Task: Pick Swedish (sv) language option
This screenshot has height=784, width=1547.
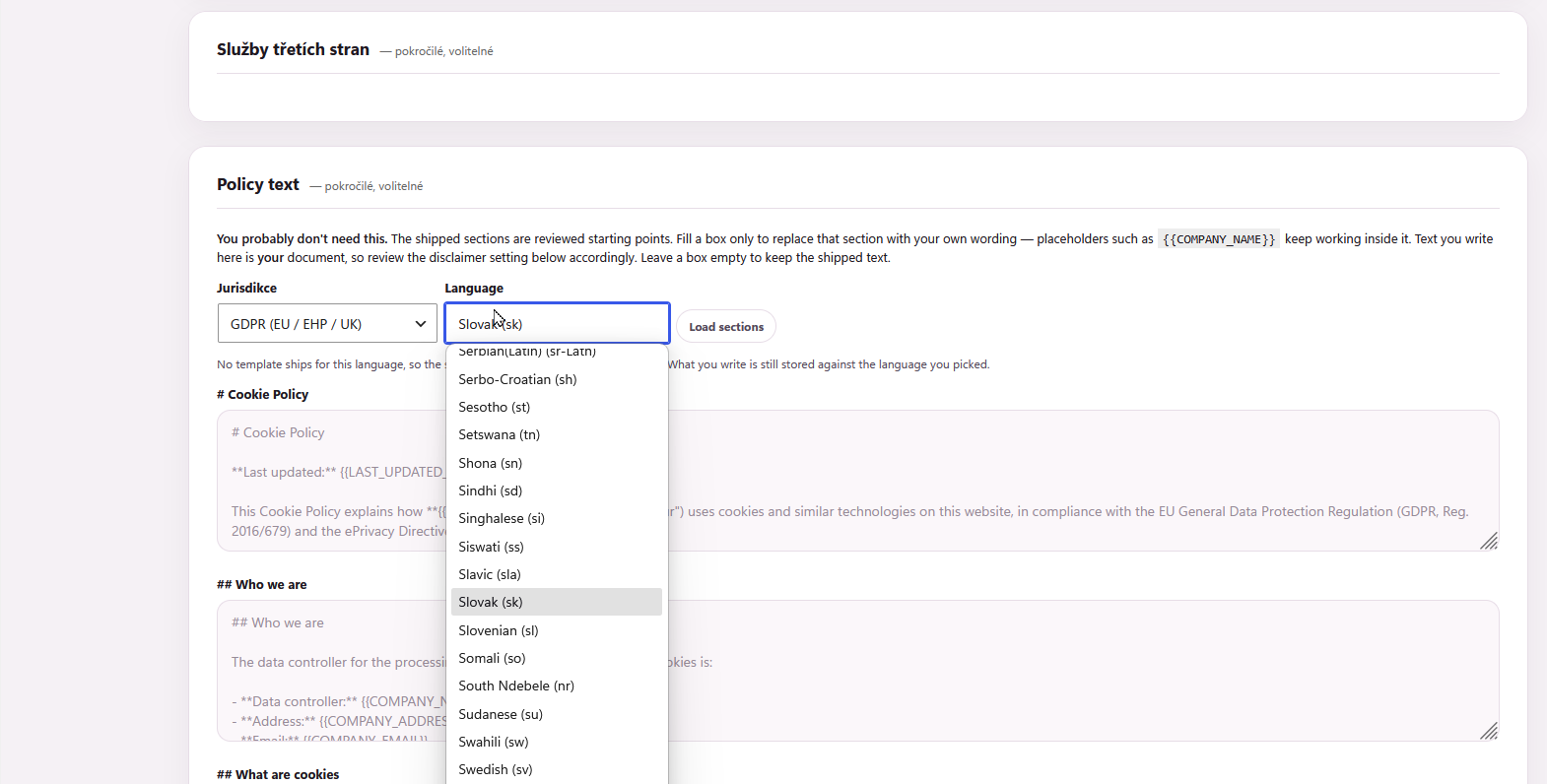Action: [x=557, y=769]
